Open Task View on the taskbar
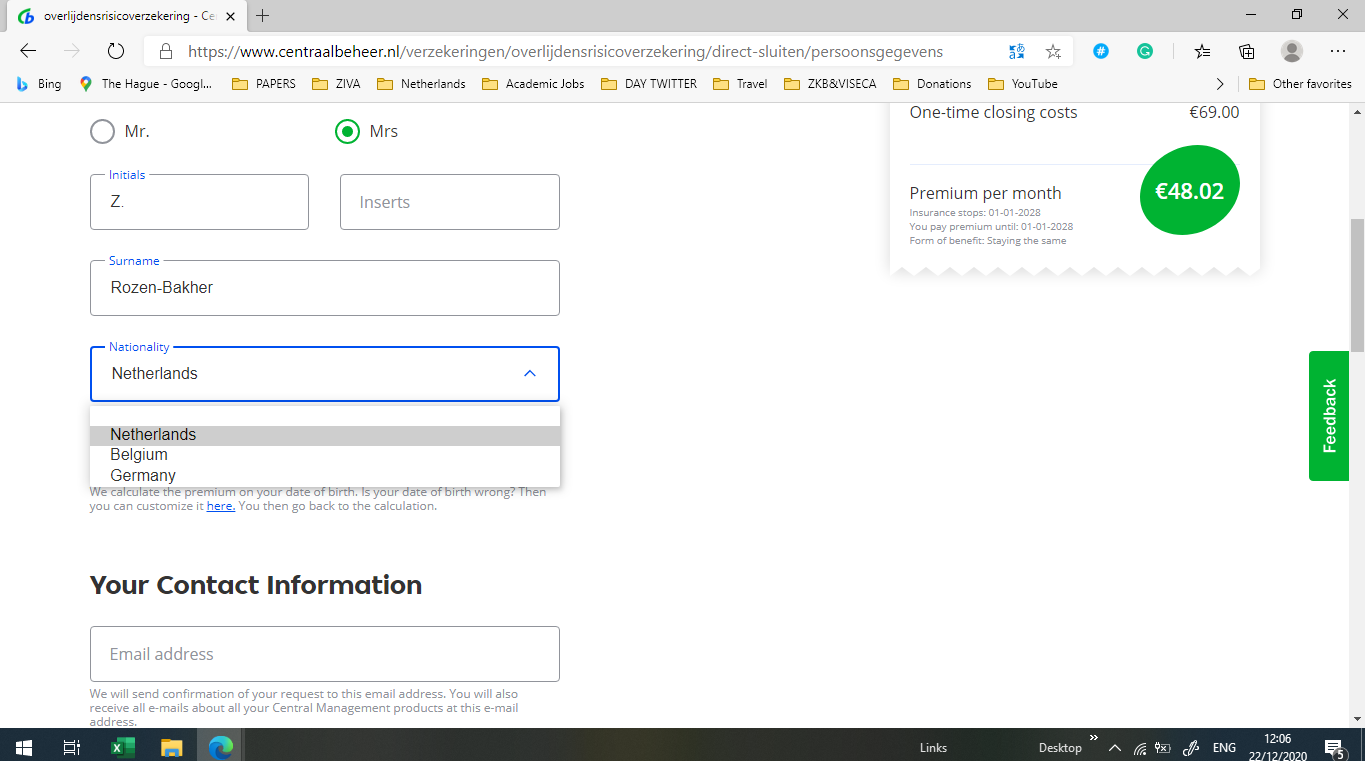 [72, 747]
